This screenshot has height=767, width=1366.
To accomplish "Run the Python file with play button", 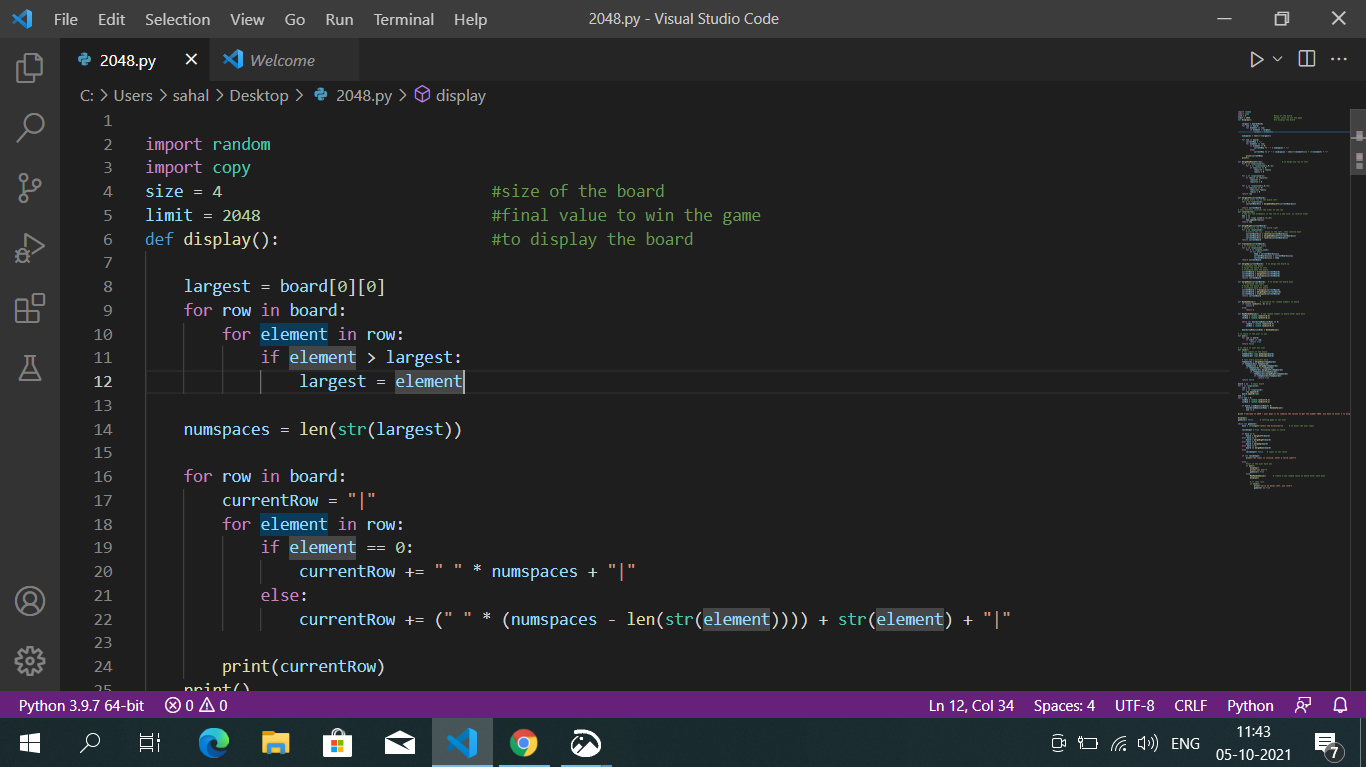I will 1257,59.
